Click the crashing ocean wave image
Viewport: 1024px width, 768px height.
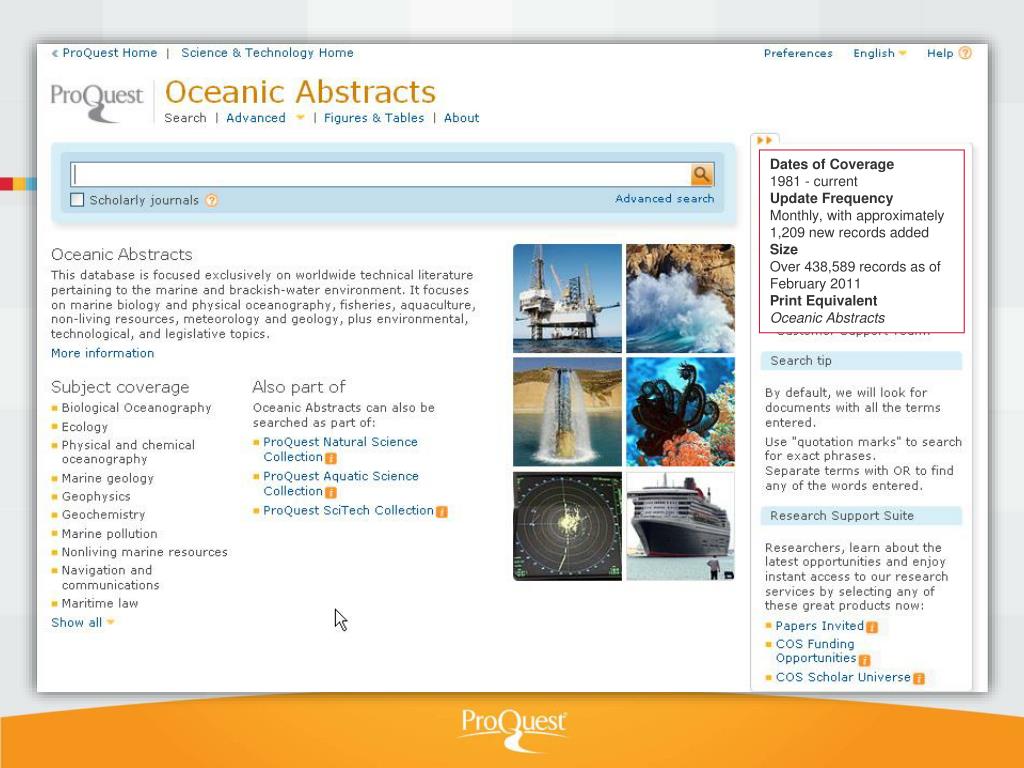point(680,298)
